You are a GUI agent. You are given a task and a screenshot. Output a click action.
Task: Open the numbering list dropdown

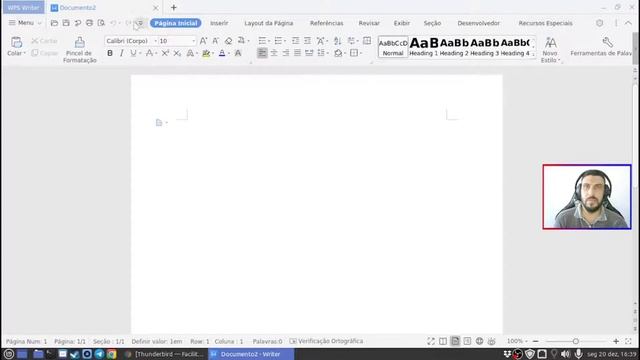(x=284, y=41)
